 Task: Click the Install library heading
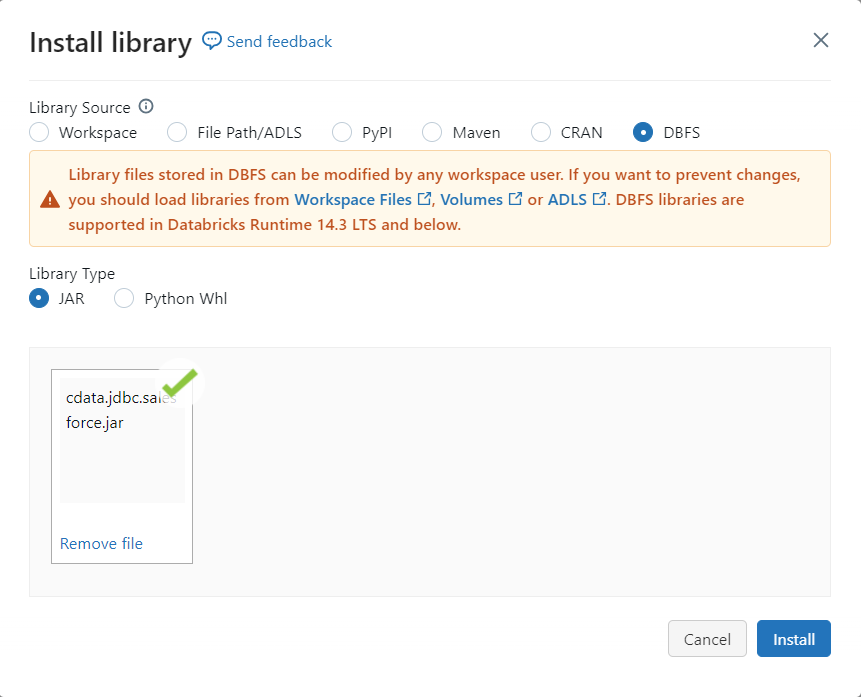tap(110, 42)
